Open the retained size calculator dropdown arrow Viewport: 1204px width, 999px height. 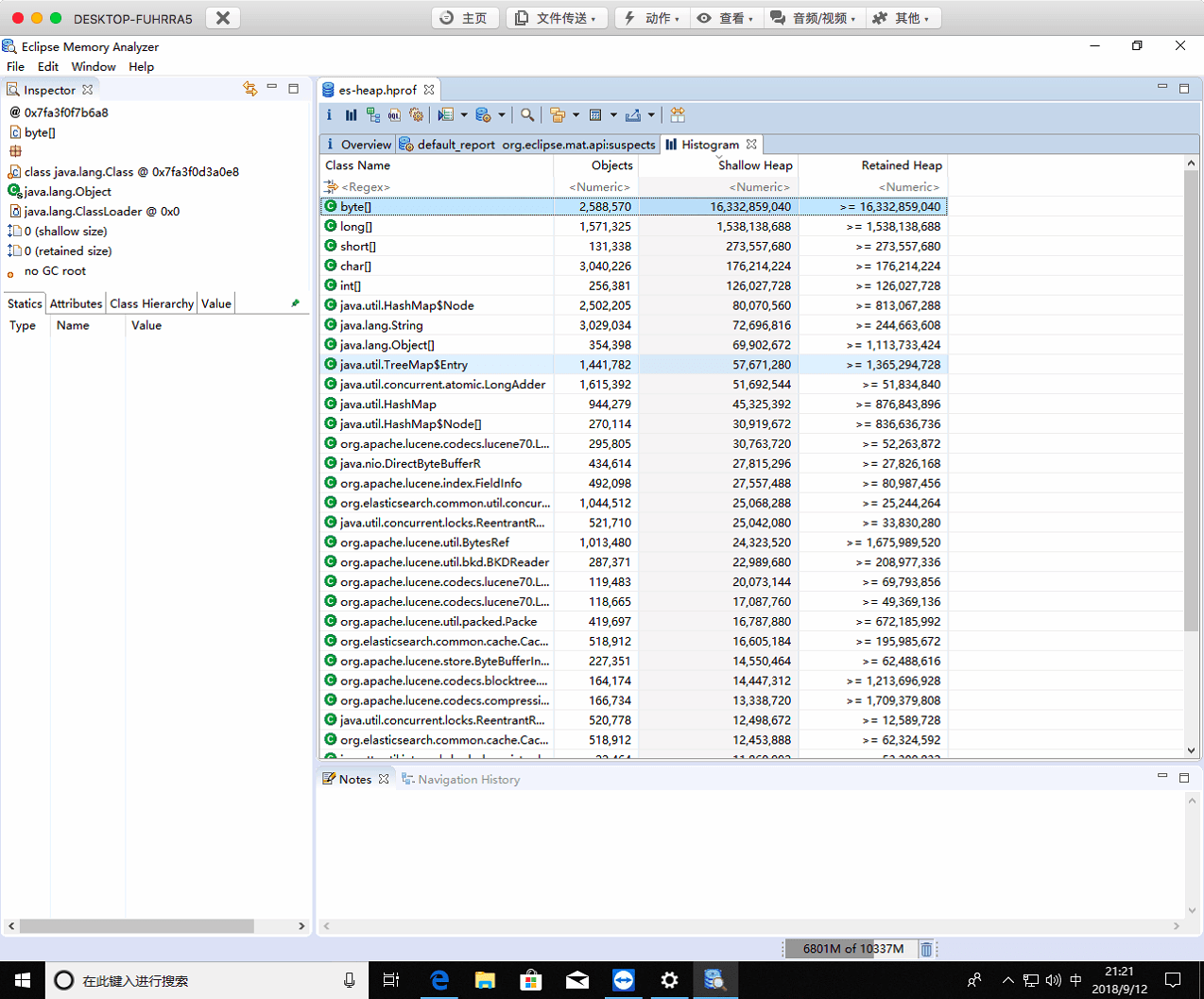point(613,115)
